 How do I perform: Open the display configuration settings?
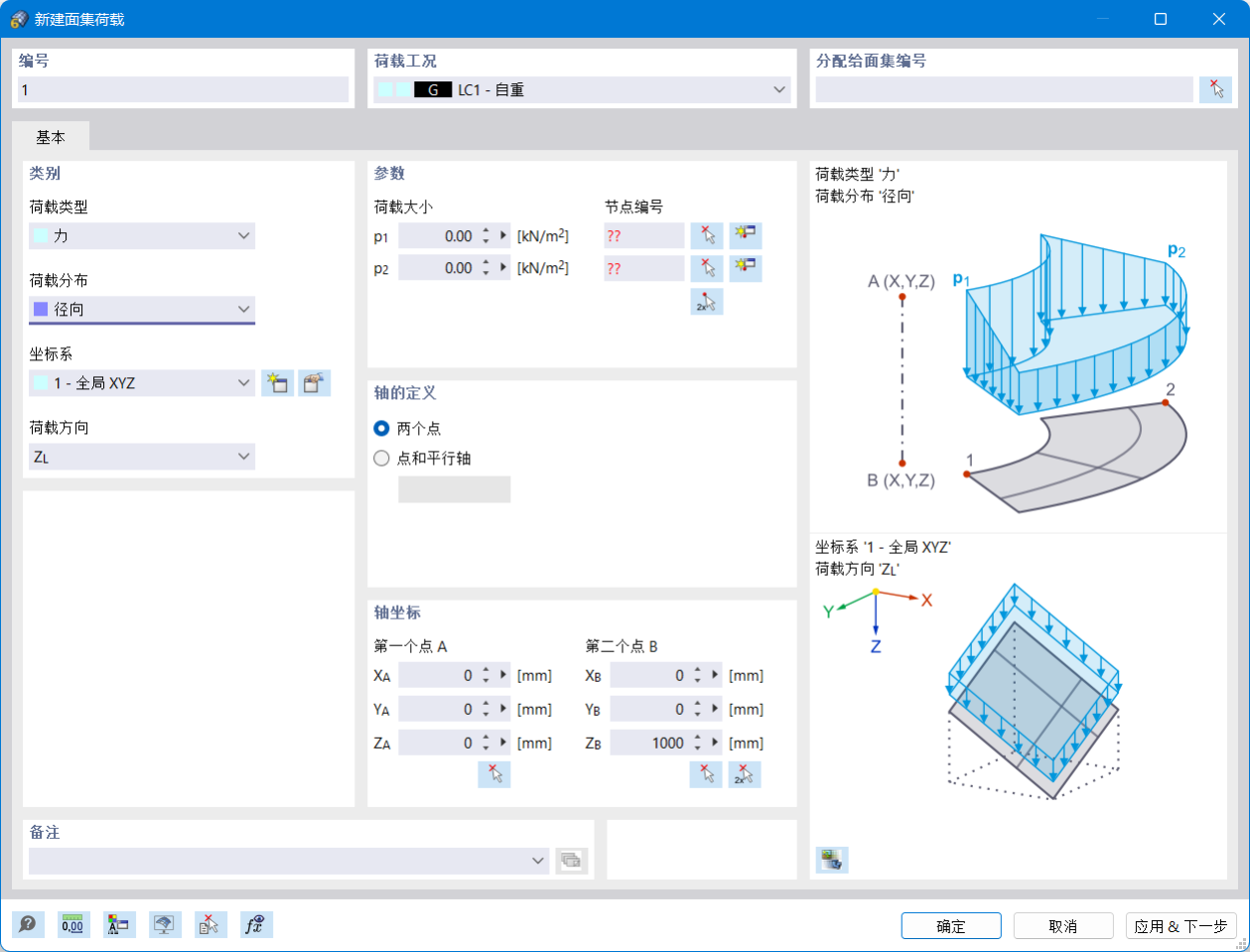click(x=119, y=924)
